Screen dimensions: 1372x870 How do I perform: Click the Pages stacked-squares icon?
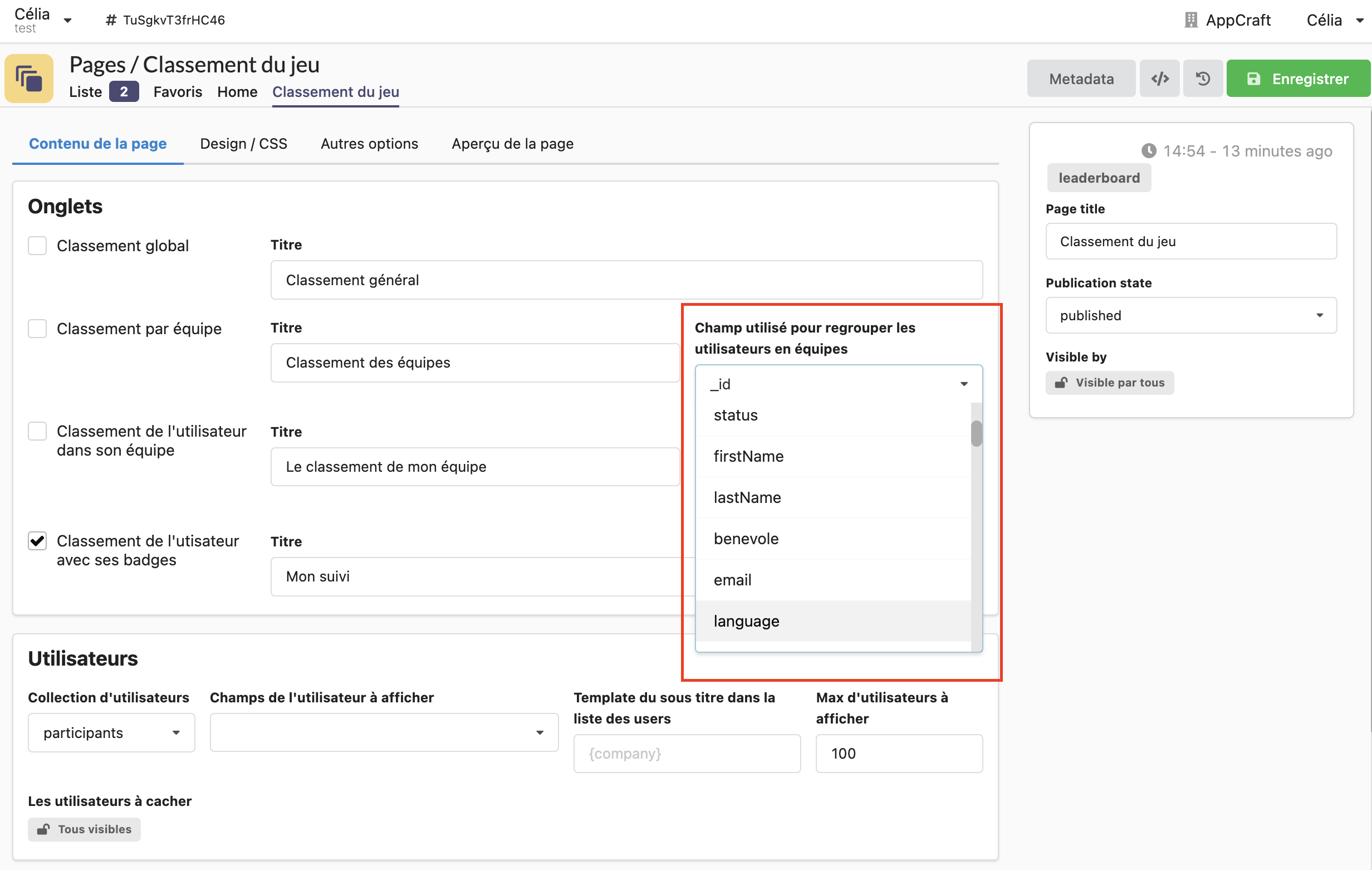28,79
